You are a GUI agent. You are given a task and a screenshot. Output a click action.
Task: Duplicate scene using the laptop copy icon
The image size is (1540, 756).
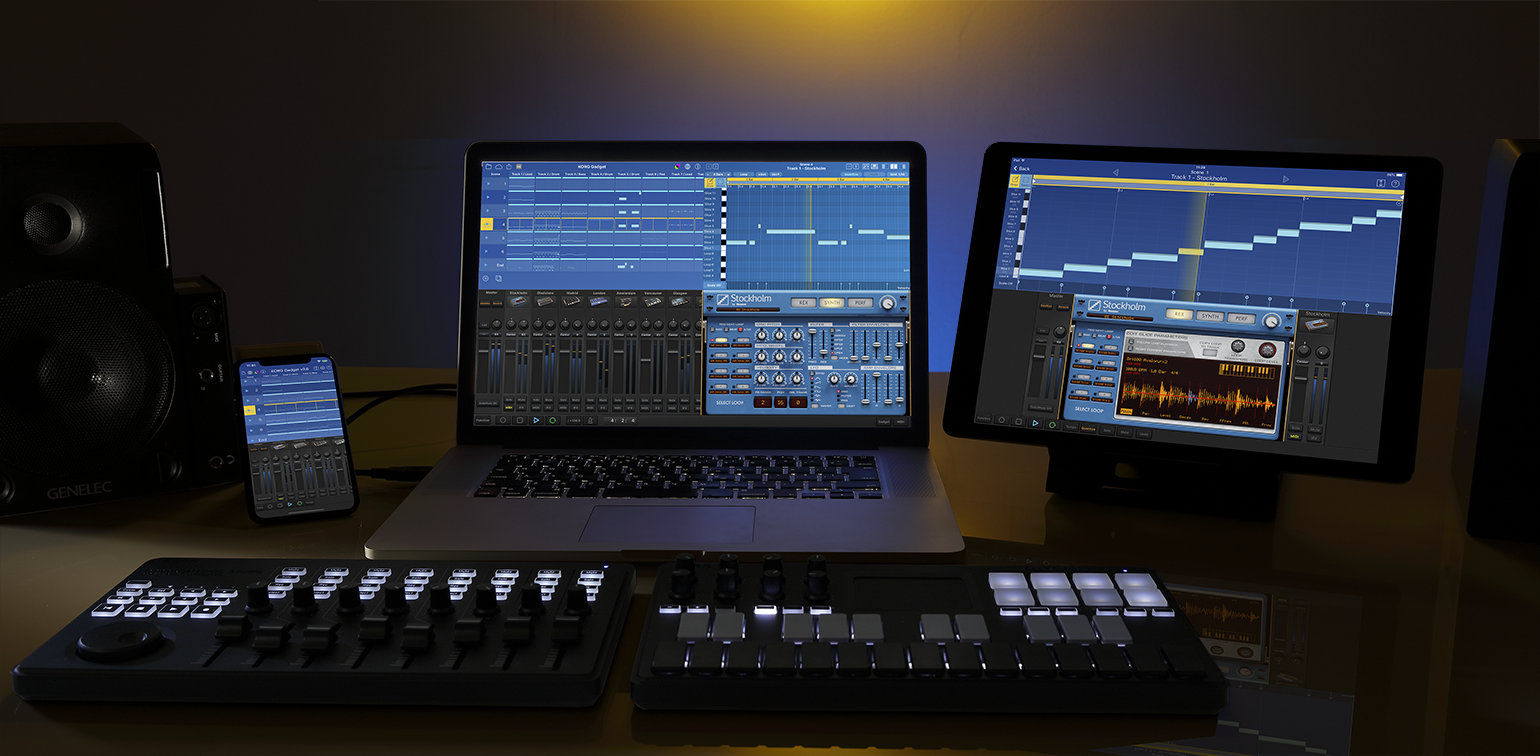(499, 278)
